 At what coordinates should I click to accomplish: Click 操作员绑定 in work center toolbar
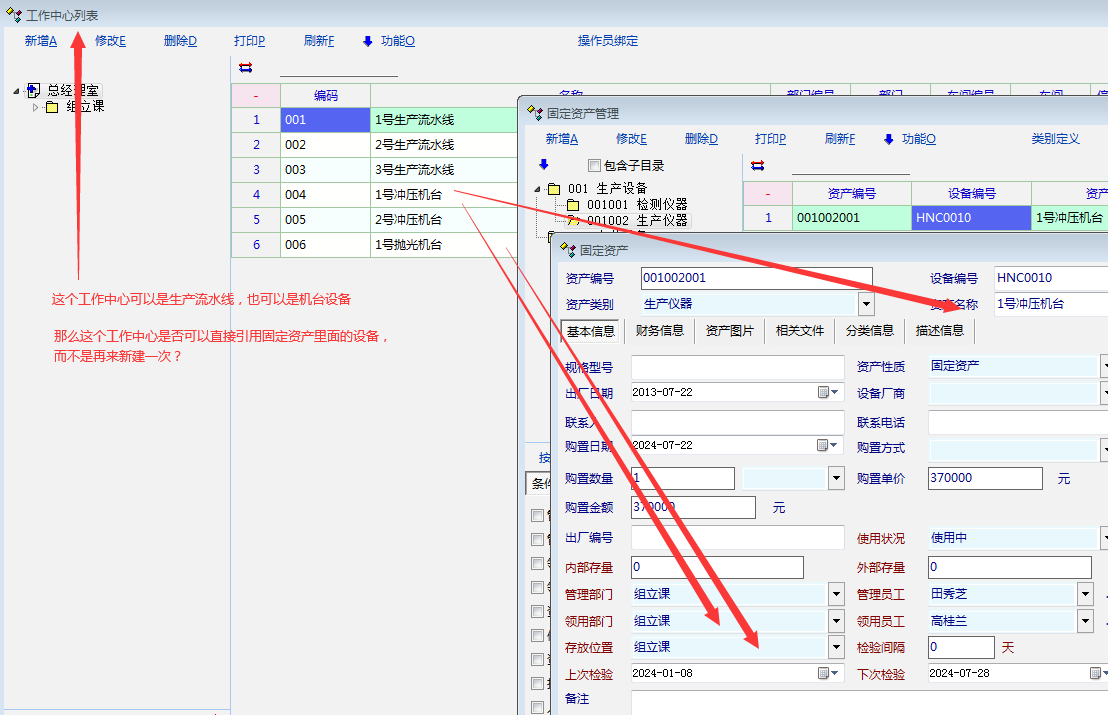pos(607,41)
